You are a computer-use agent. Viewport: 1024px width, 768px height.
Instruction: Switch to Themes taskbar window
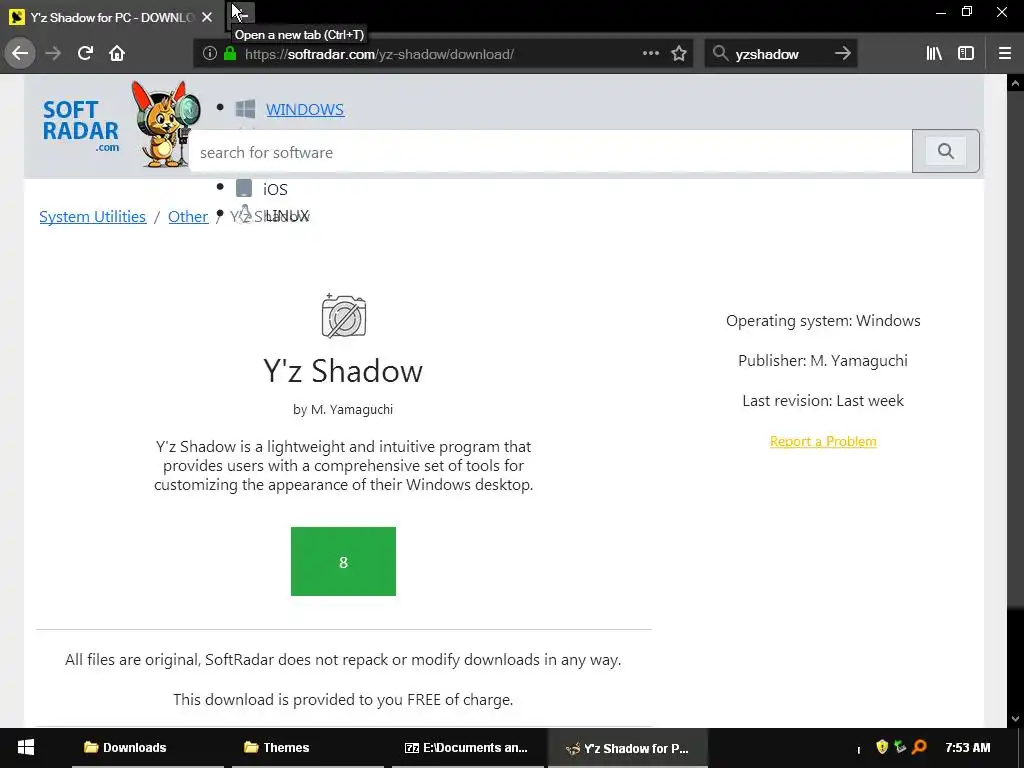pyautogui.click(x=308, y=748)
